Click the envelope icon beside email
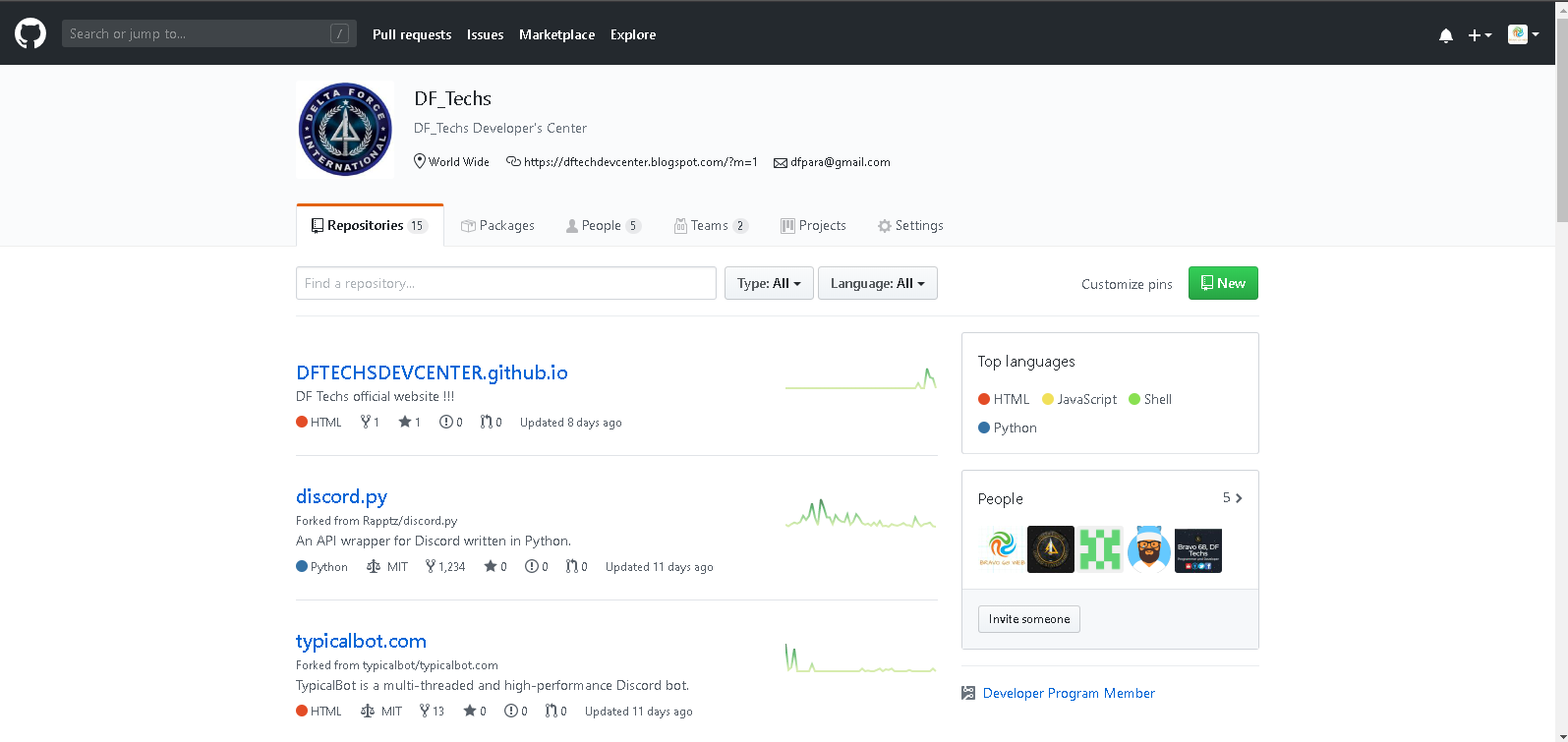1568x742 pixels. click(x=781, y=162)
